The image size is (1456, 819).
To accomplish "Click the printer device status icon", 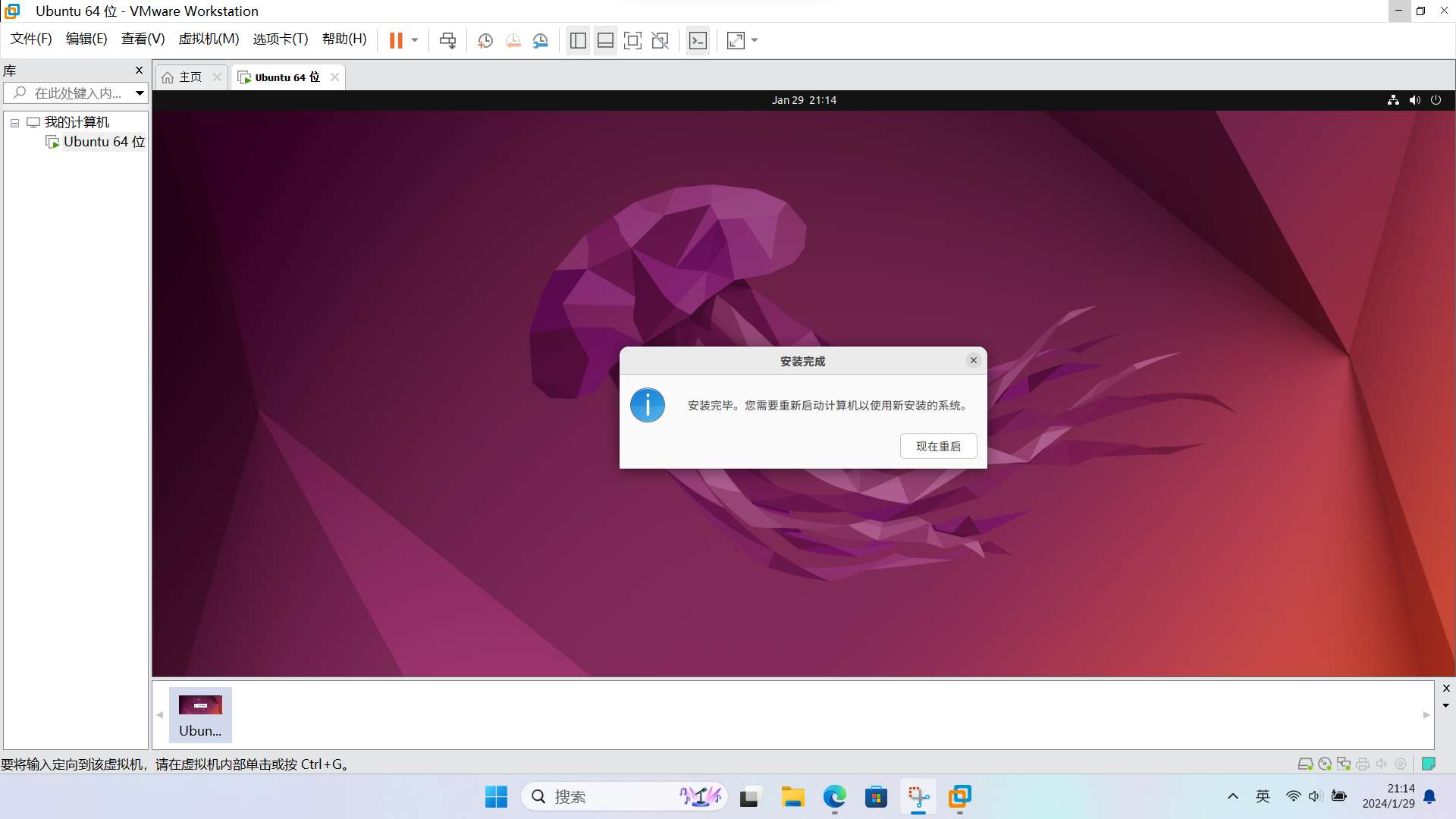I will click(1363, 764).
